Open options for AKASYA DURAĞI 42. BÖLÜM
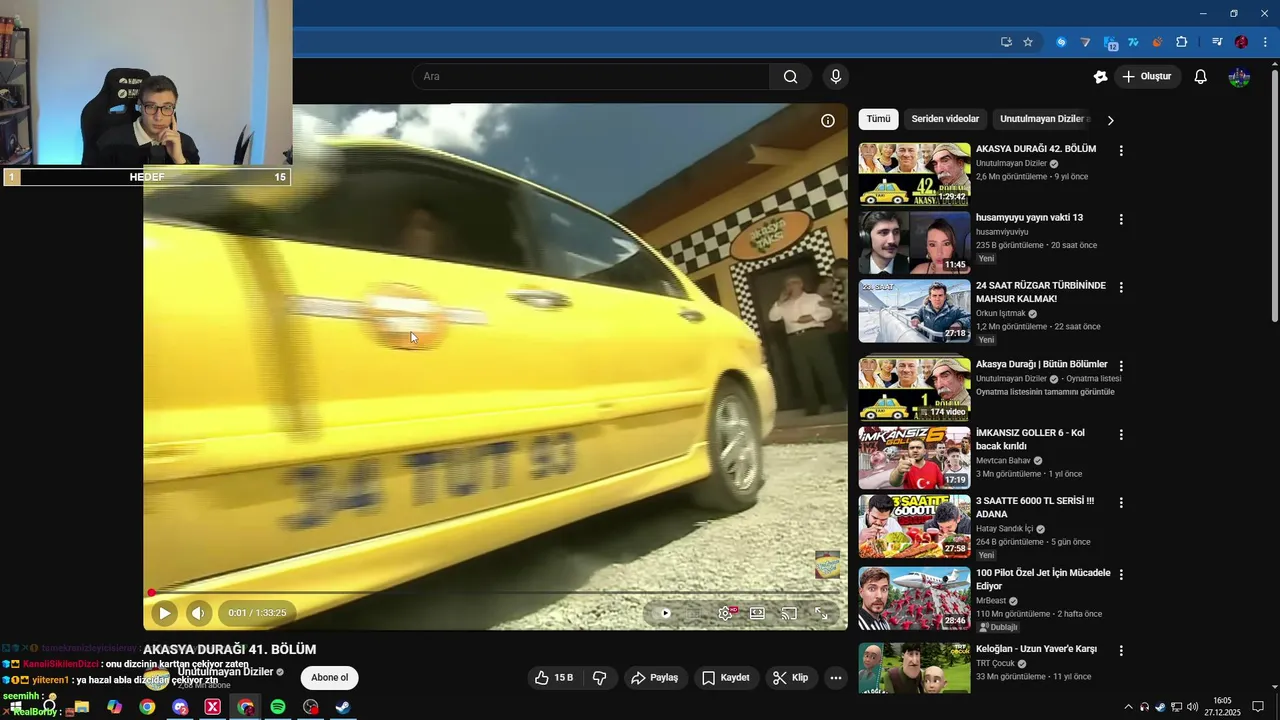 pyautogui.click(x=1121, y=151)
